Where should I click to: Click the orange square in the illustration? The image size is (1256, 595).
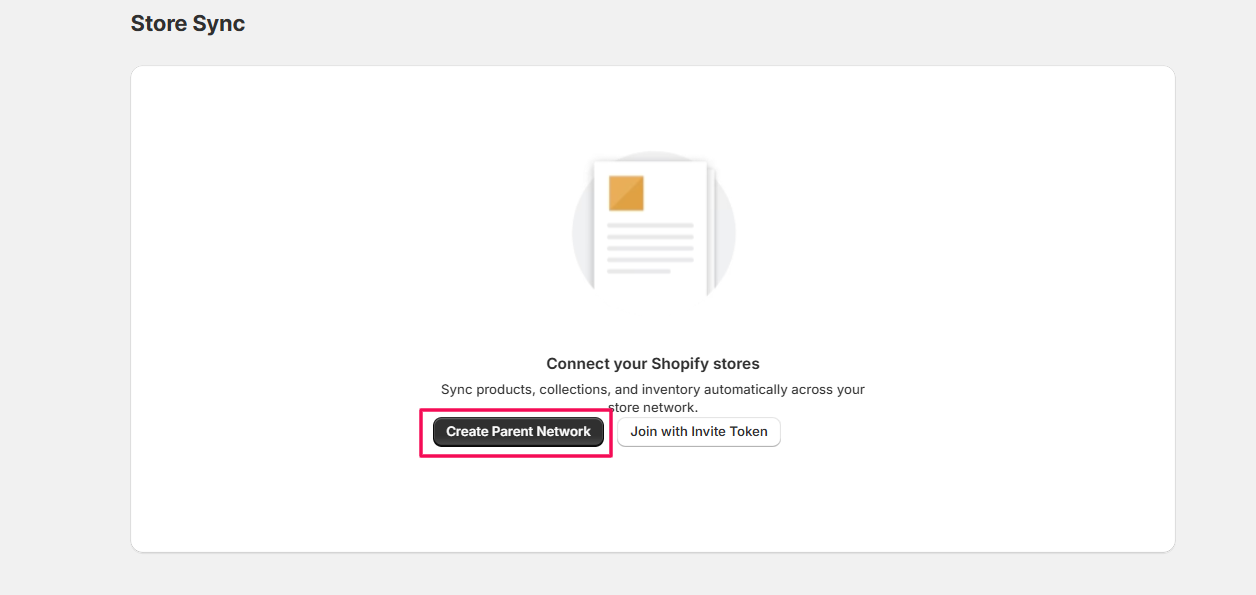(626, 193)
